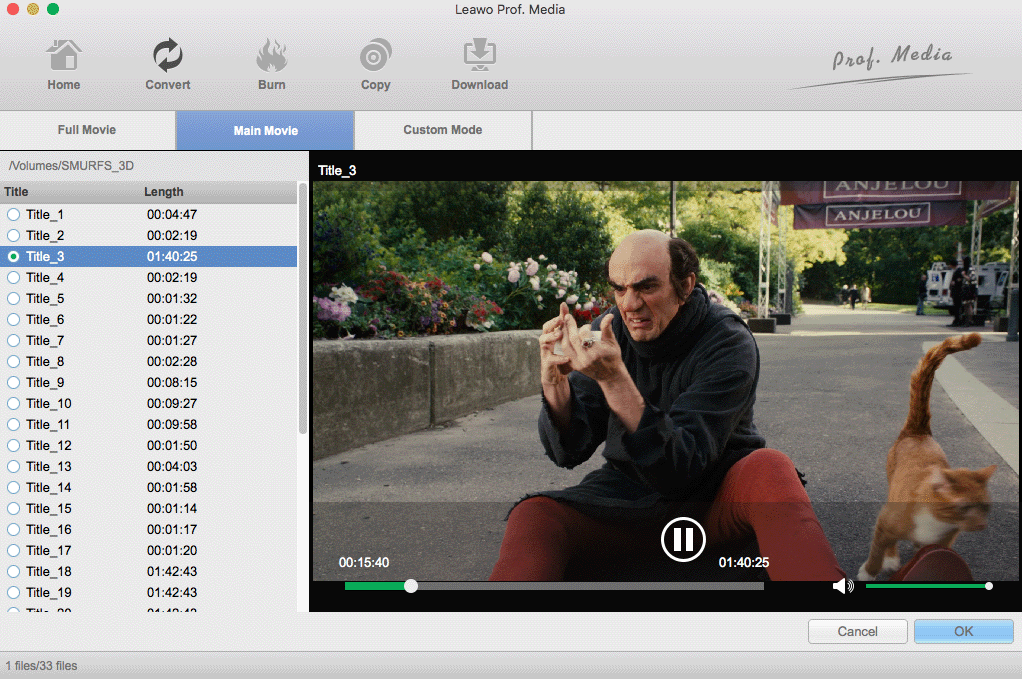Click the Length column header

[x=164, y=192]
